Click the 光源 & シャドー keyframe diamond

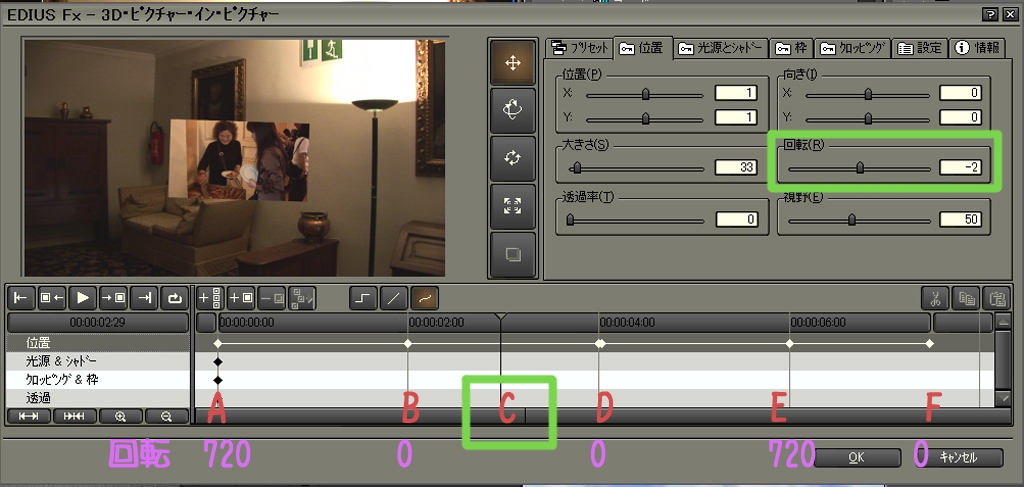[x=218, y=361]
